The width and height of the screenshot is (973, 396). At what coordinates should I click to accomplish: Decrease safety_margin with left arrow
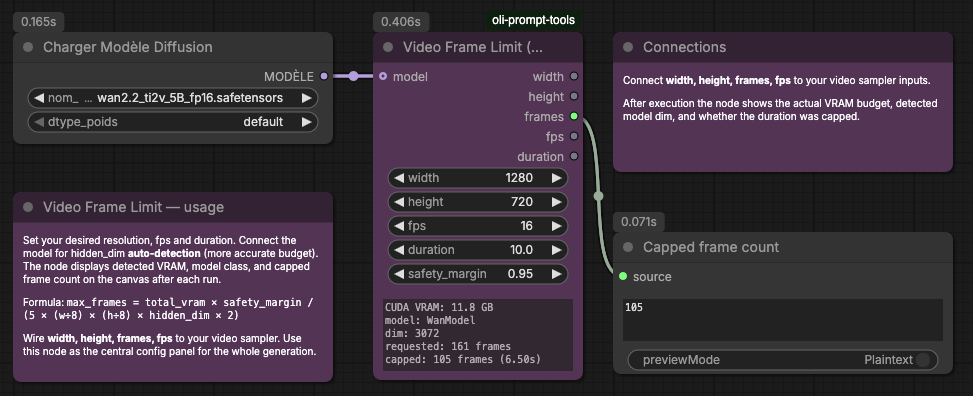coord(398,274)
